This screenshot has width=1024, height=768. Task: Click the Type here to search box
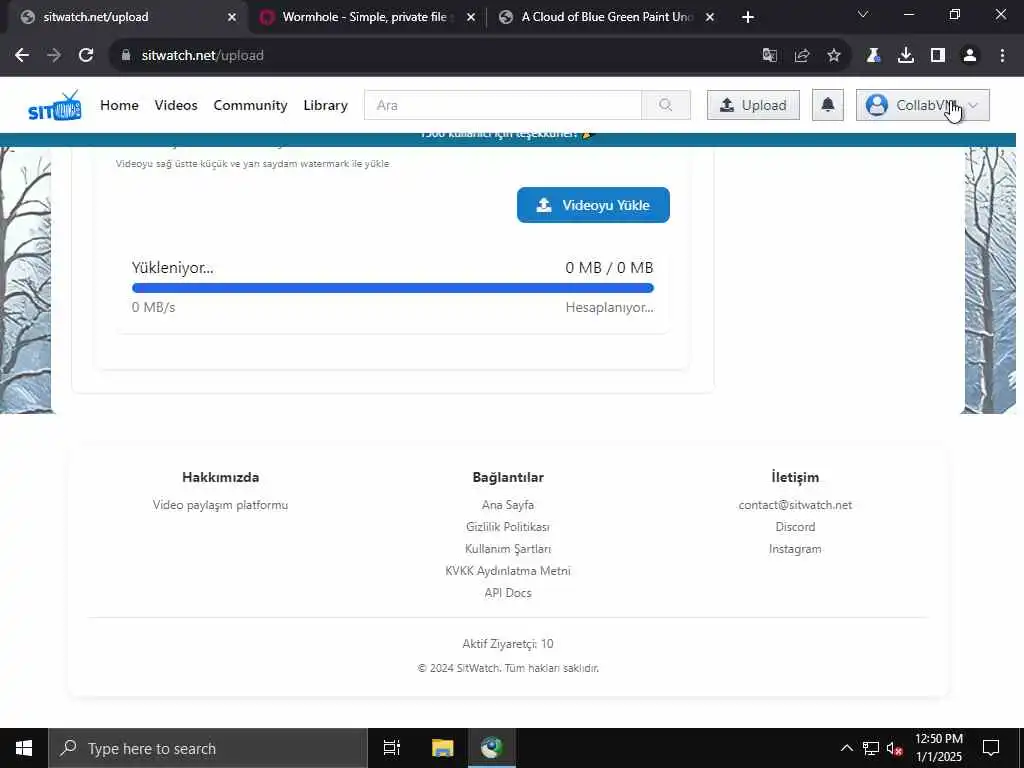coord(208,748)
